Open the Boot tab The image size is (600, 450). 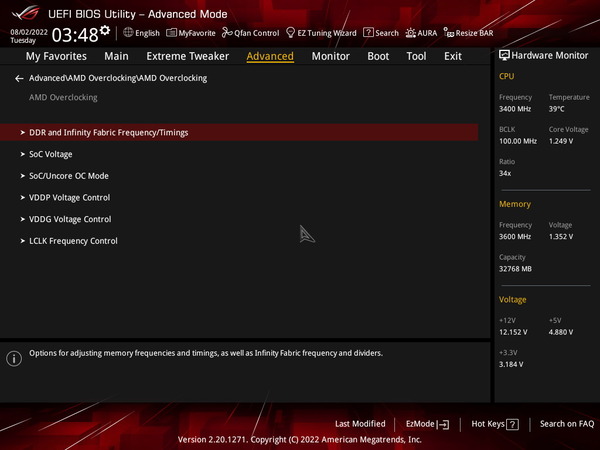378,56
